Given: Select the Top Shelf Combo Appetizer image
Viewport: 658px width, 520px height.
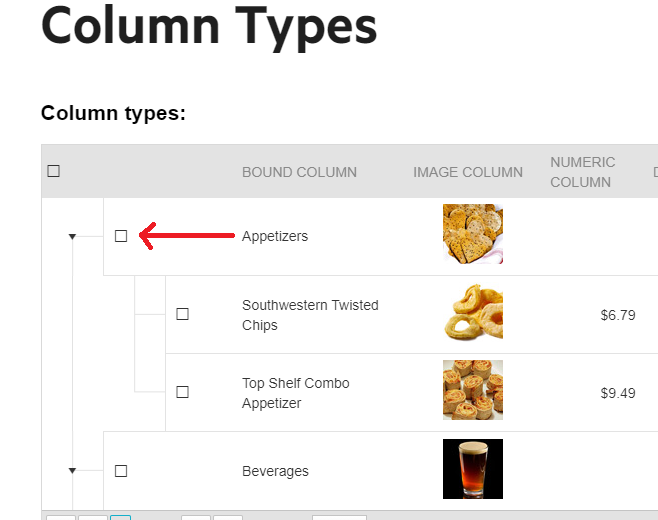Looking at the screenshot, I should coord(473,390).
